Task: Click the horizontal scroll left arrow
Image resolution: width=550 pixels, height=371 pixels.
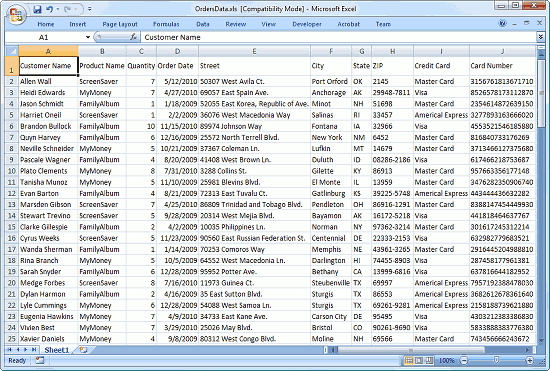Action: 334,350
